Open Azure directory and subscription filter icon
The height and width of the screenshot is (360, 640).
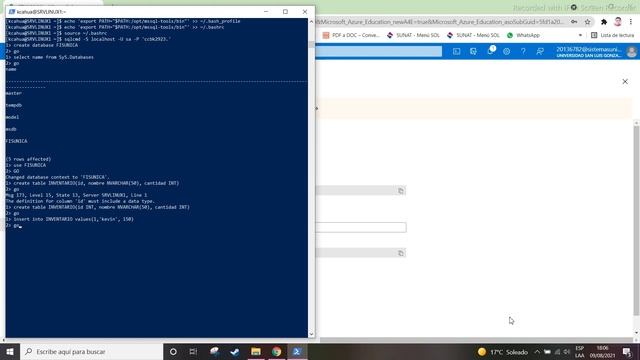pos(473,51)
